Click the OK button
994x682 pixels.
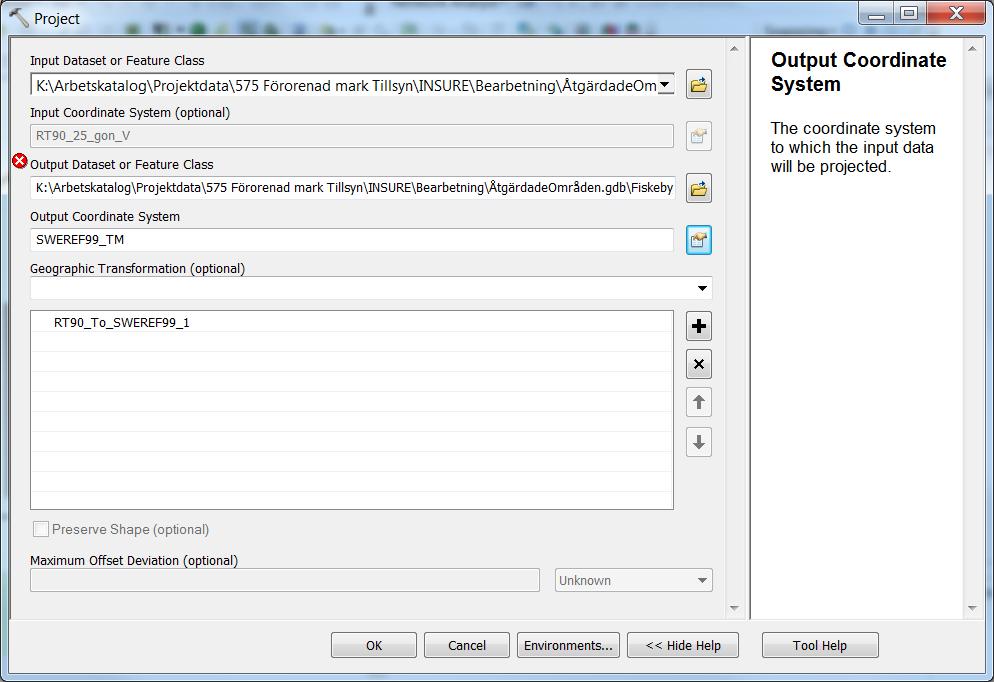click(374, 645)
